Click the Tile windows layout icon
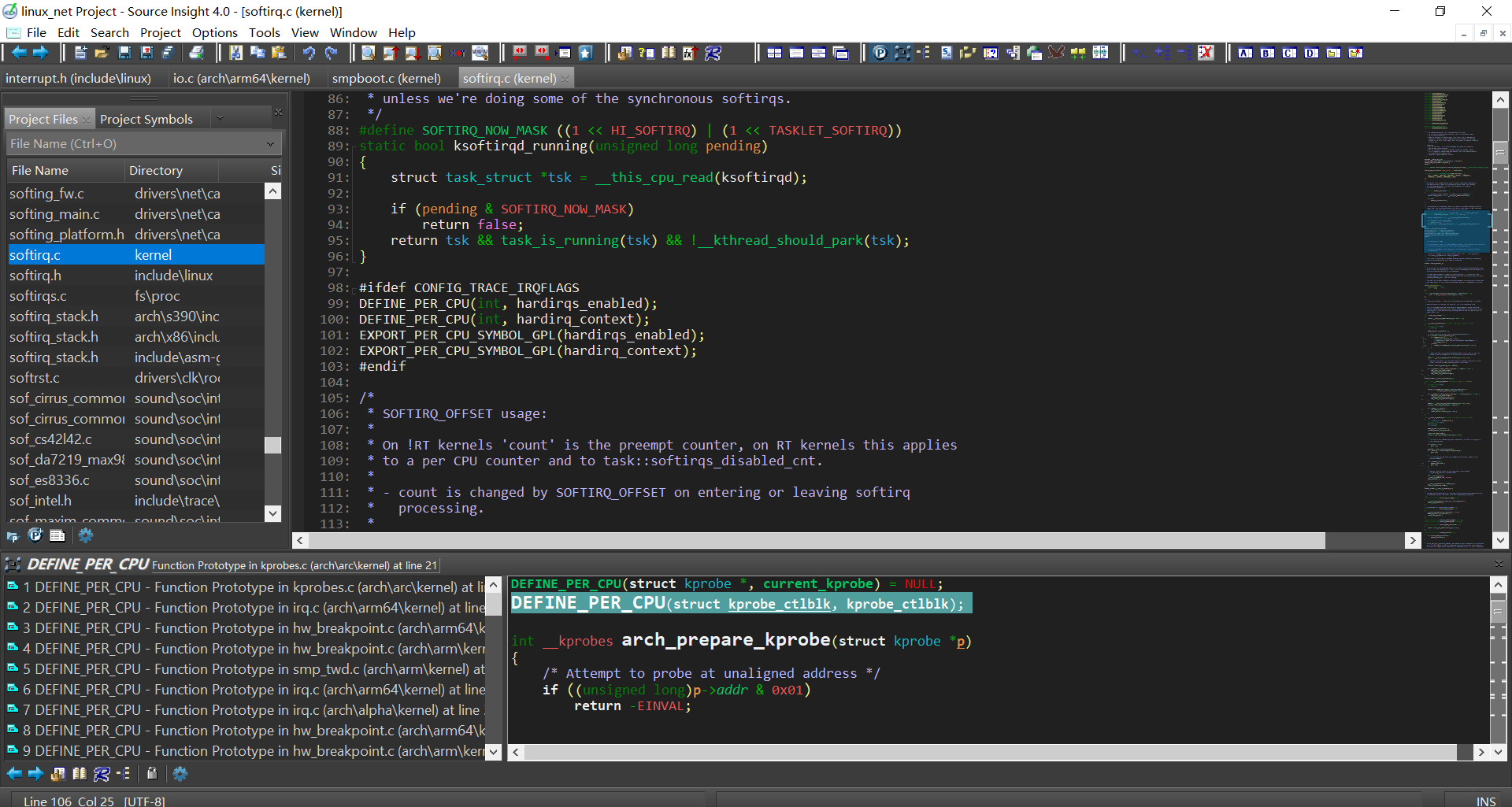 (774, 53)
